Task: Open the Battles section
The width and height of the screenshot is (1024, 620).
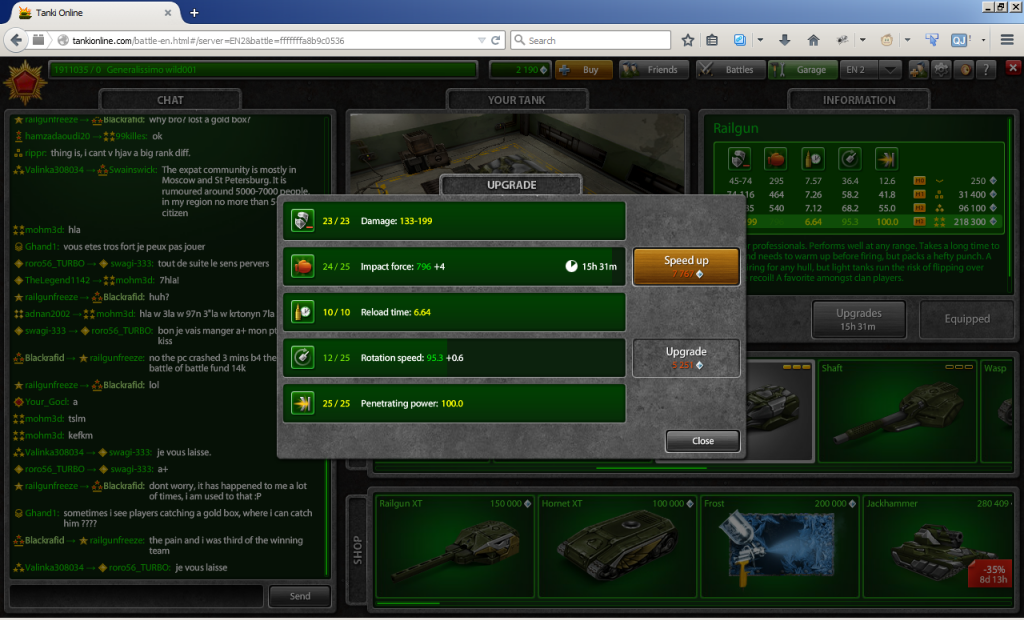Action: pos(729,70)
